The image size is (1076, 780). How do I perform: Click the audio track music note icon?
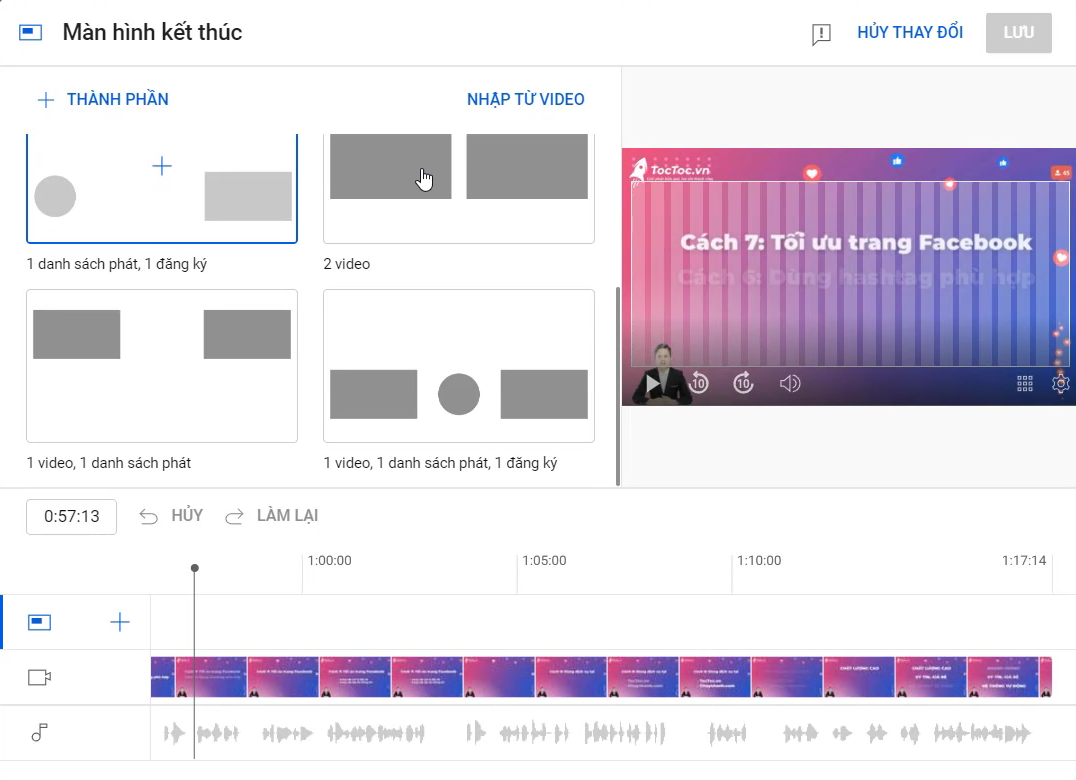click(x=40, y=733)
